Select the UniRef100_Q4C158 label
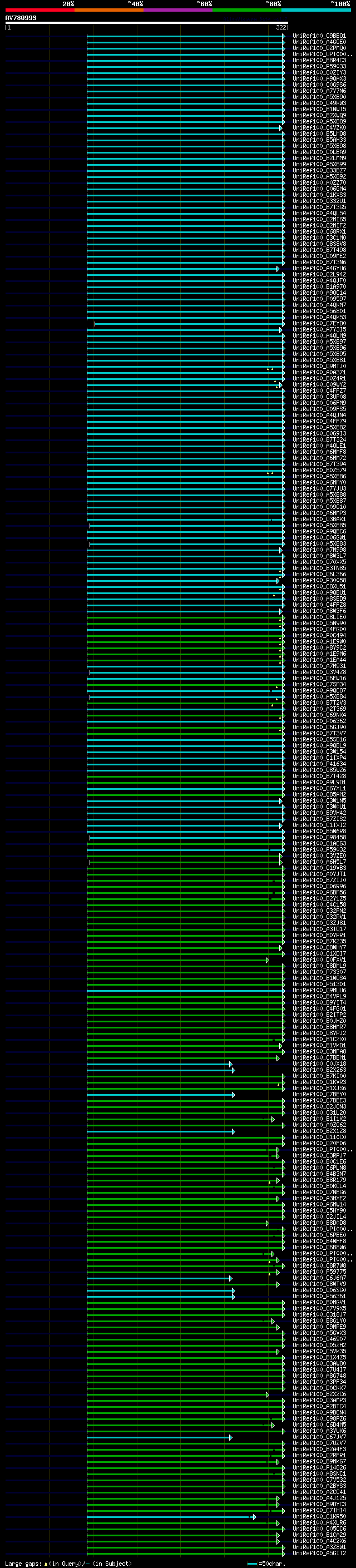Viewport: 356px width, 1568px height. pyautogui.click(x=319, y=904)
